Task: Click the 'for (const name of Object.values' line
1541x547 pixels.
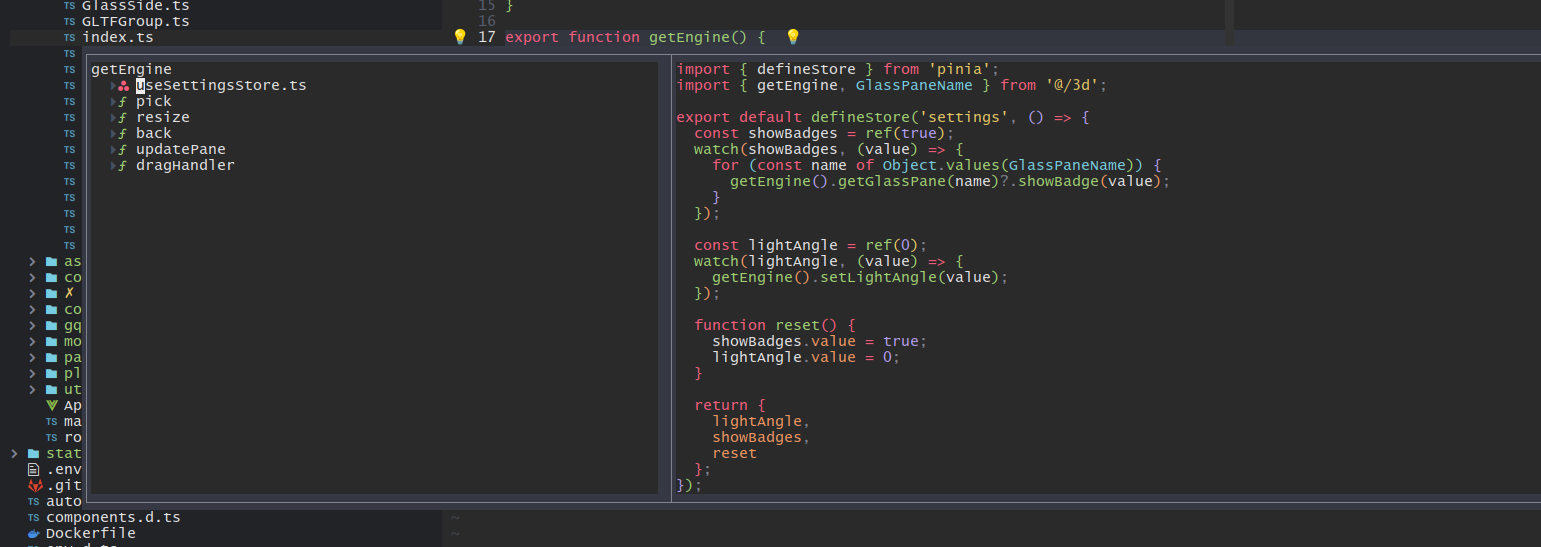Action: pos(936,165)
